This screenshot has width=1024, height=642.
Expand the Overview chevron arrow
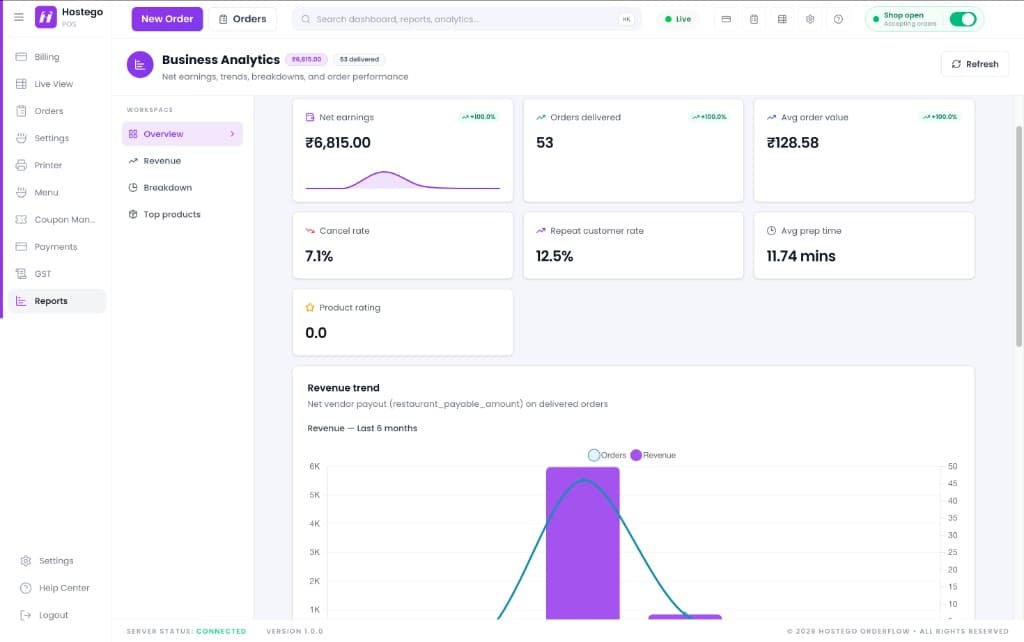[232, 134]
